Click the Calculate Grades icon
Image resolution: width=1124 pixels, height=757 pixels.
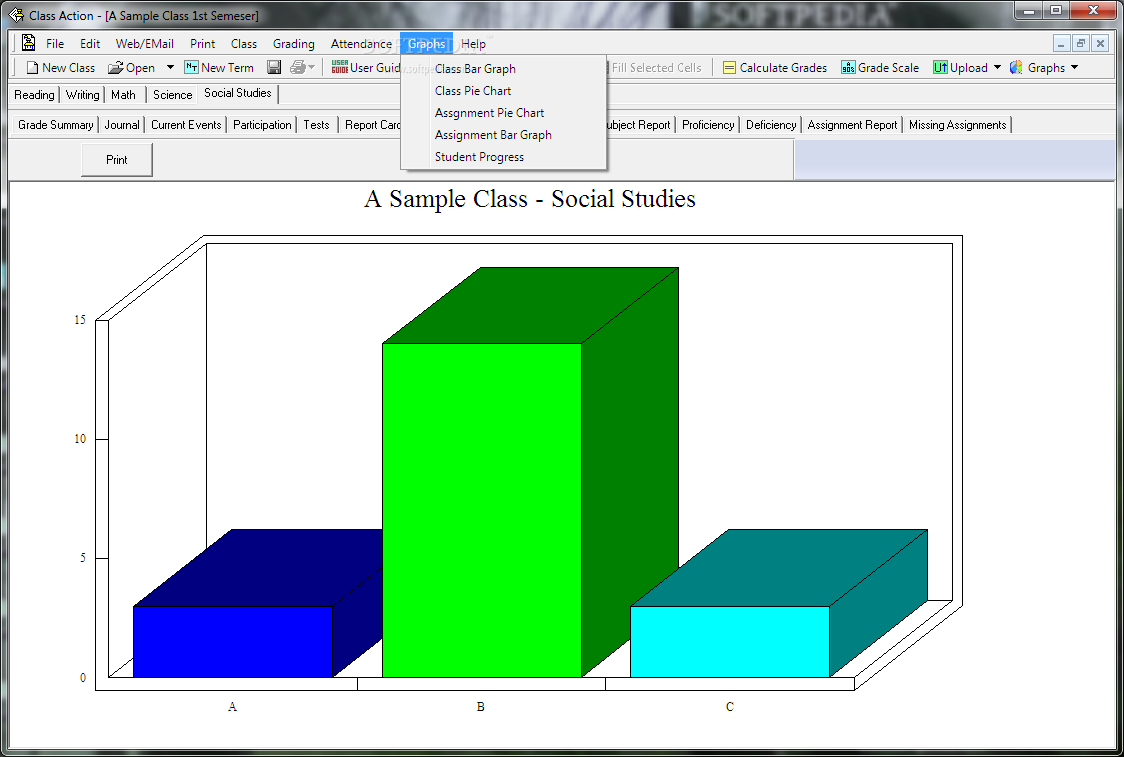click(x=729, y=67)
